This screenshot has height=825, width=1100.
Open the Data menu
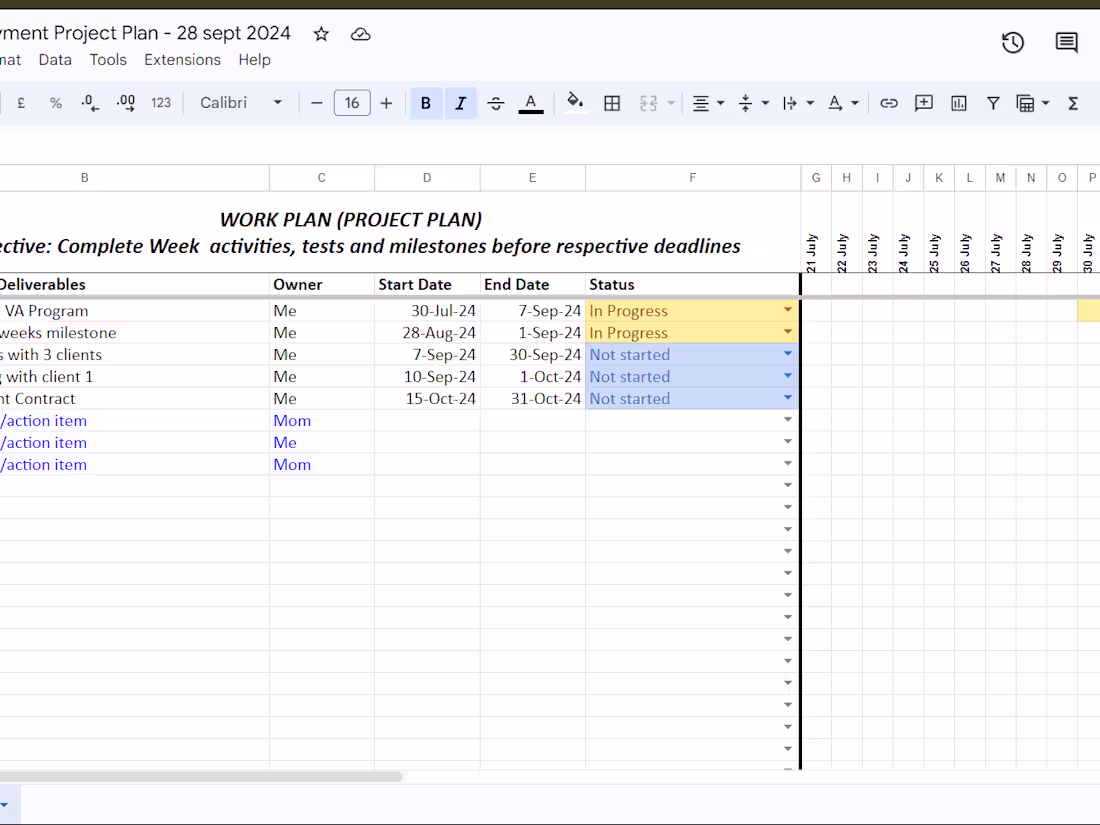55,59
